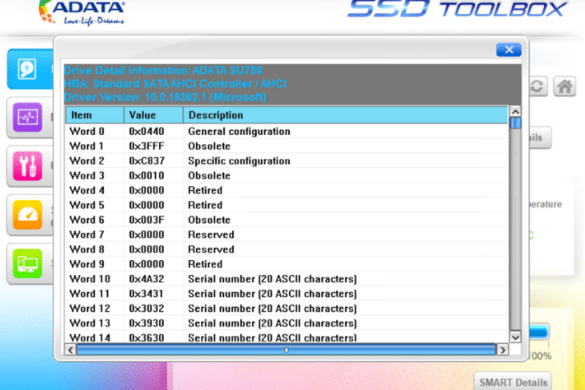Select the Word 2 row
585x390 pixels.
[x=287, y=161]
